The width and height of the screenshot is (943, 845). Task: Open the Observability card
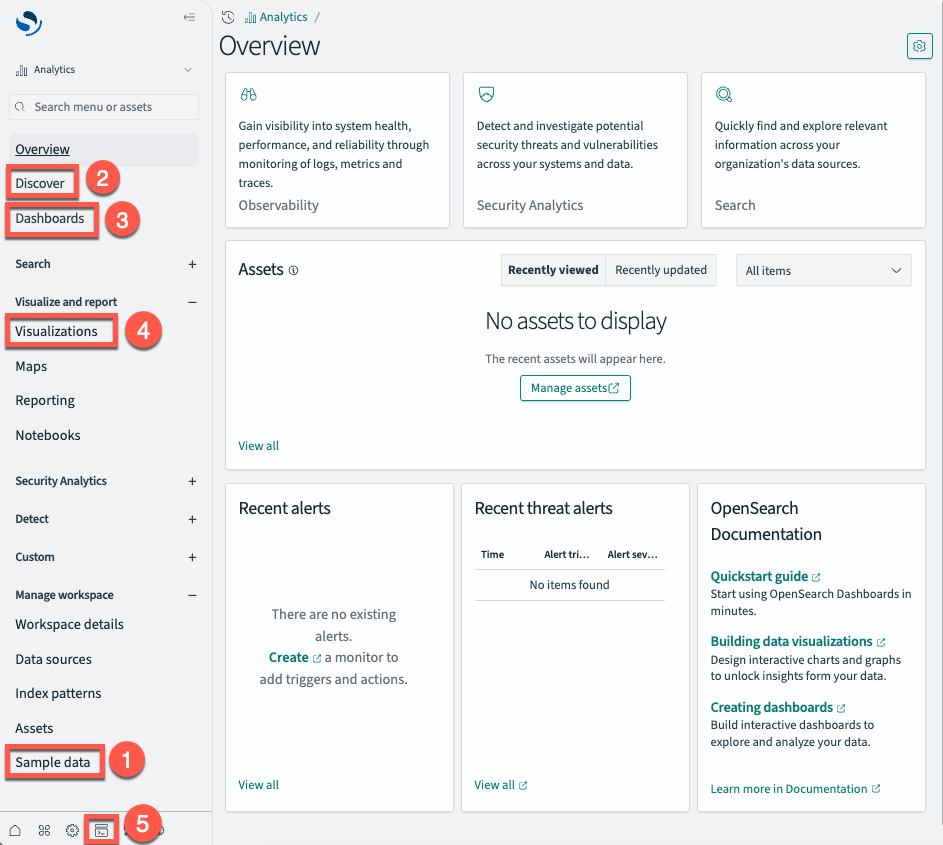coord(337,150)
